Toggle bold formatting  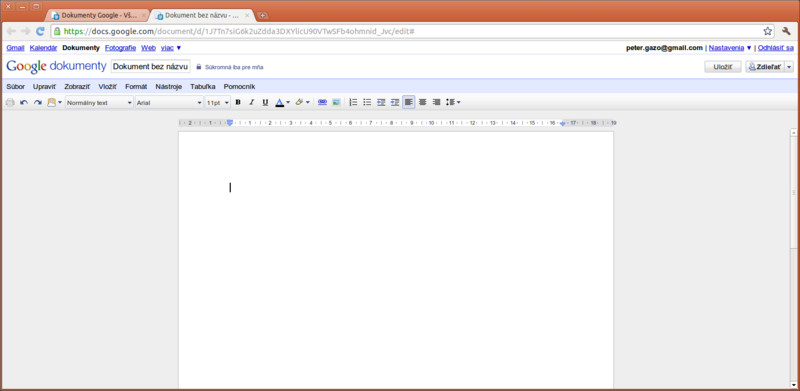pos(238,102)
